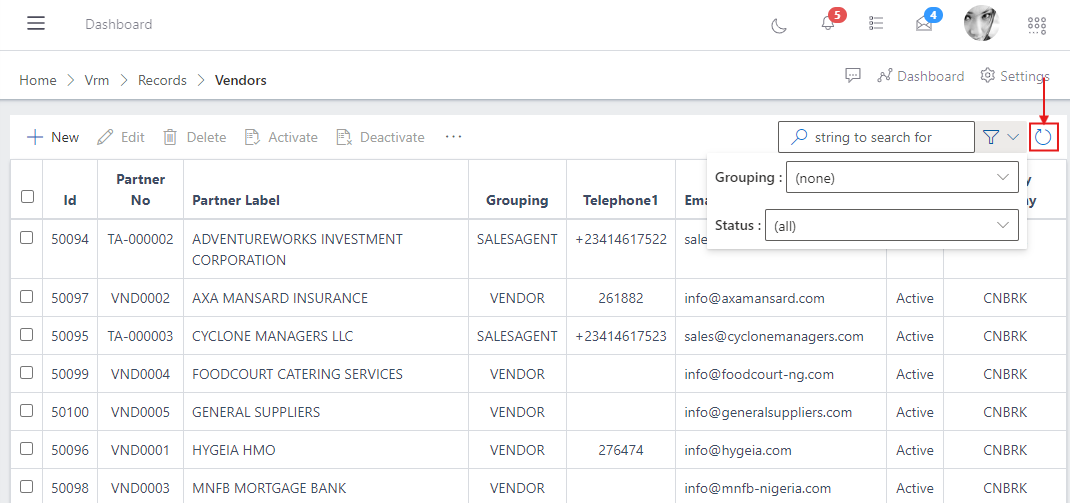Viewport: 1070px width, 503px height.
Task: Click the user profile avatar
Action: [x=981, y=24]
